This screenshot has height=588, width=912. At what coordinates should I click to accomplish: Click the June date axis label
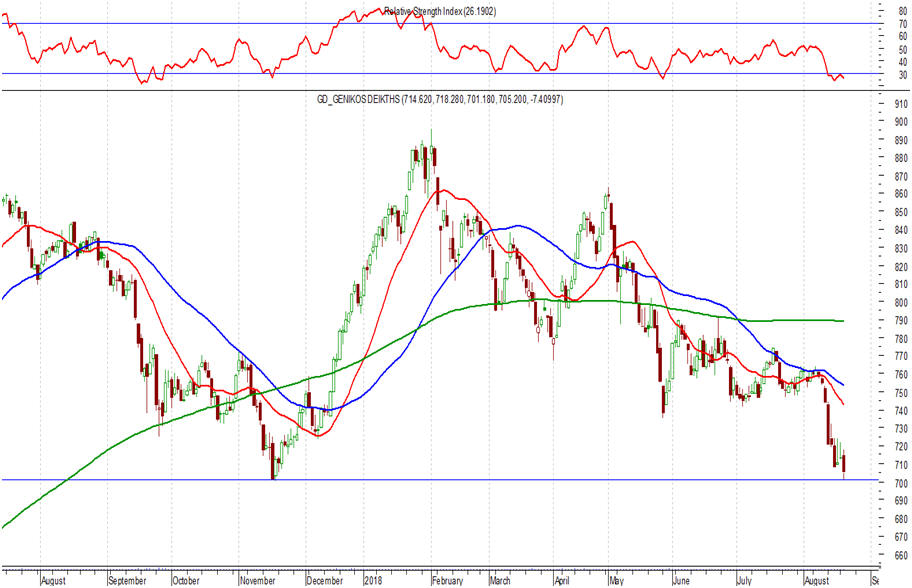click(681, 580)
